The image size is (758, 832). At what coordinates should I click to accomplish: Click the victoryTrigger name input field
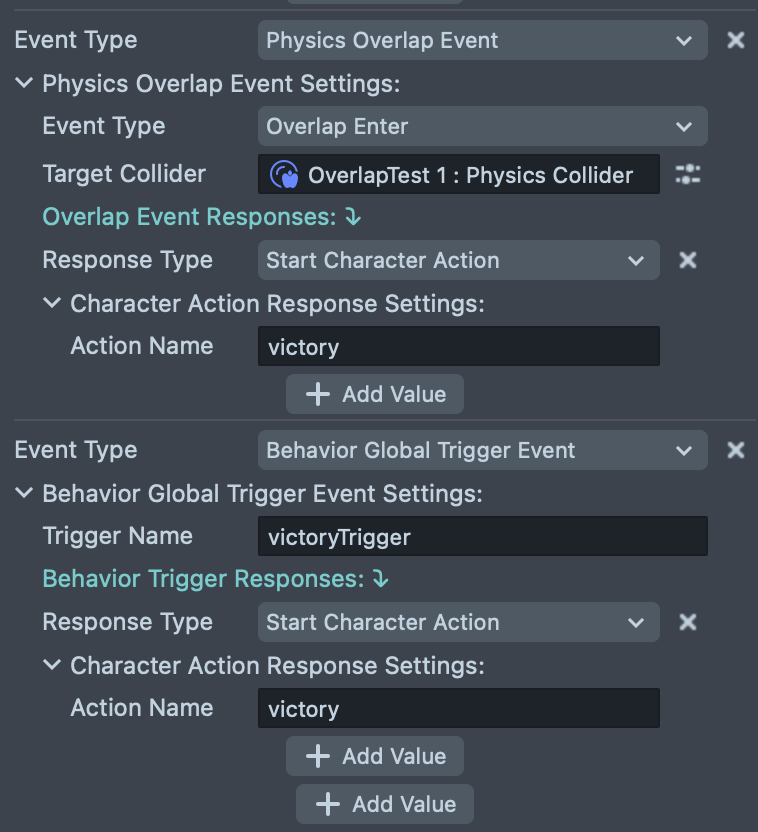482,536
